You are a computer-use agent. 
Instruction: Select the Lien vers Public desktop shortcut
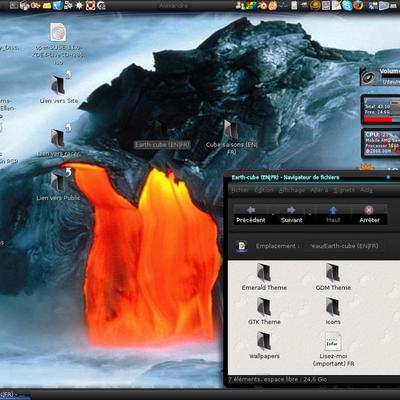59,185
